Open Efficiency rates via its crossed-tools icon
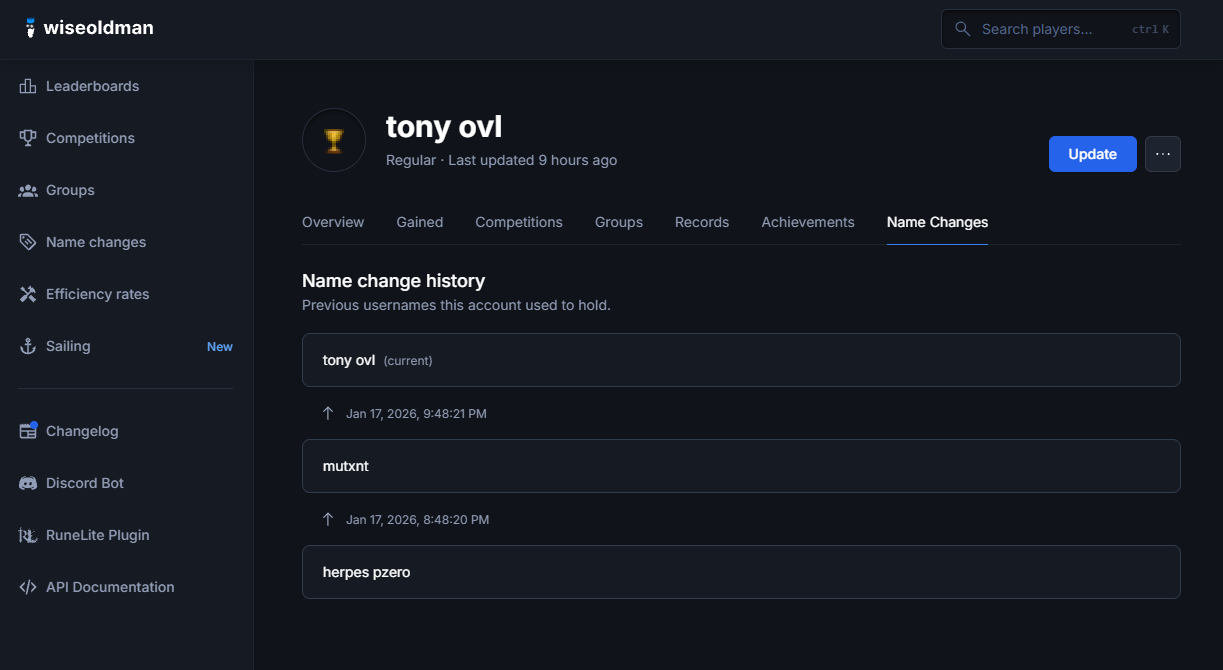The image size is (1223, 670). click(x=27, y=294)
